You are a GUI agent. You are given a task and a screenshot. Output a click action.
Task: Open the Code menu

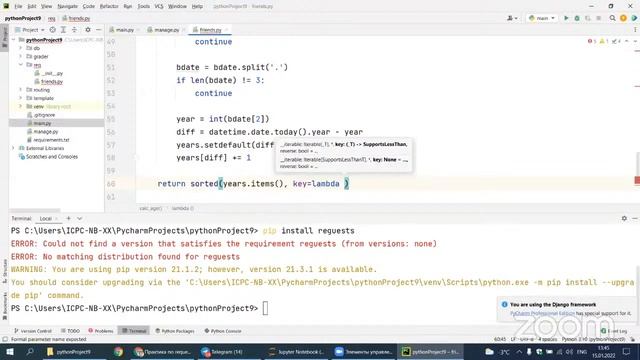pos(89,6)
